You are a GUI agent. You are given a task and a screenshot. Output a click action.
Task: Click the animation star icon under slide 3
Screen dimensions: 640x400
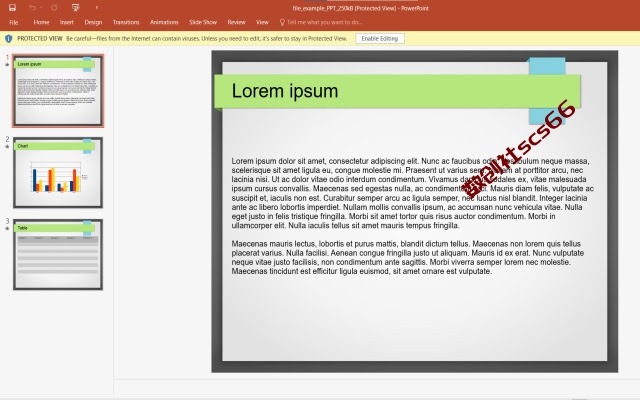tap(7, 229)
